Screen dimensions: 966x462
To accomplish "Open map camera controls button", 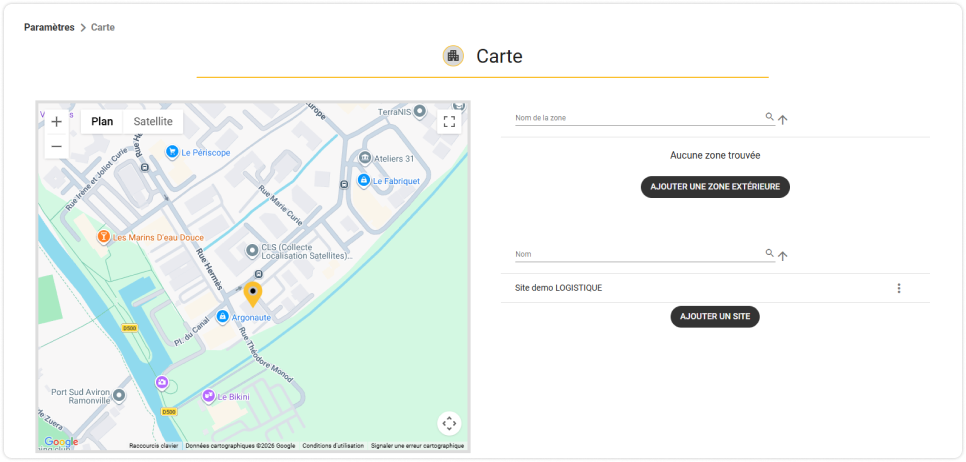I will tap(449, 423).
